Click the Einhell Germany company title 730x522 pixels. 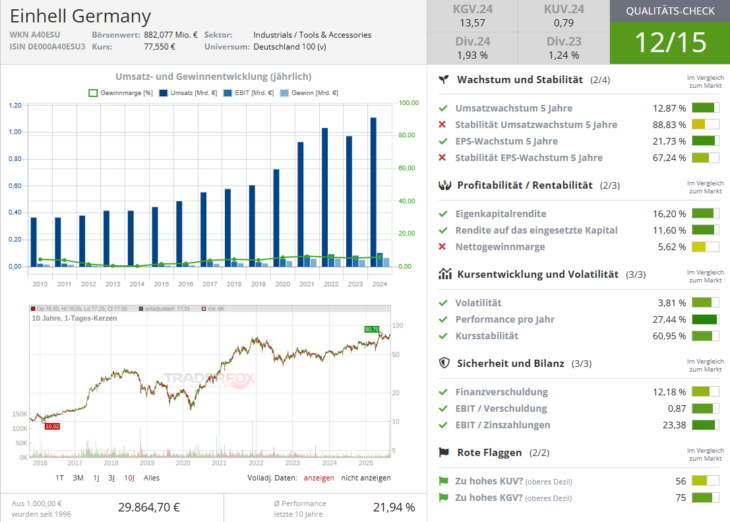(80, 16)
